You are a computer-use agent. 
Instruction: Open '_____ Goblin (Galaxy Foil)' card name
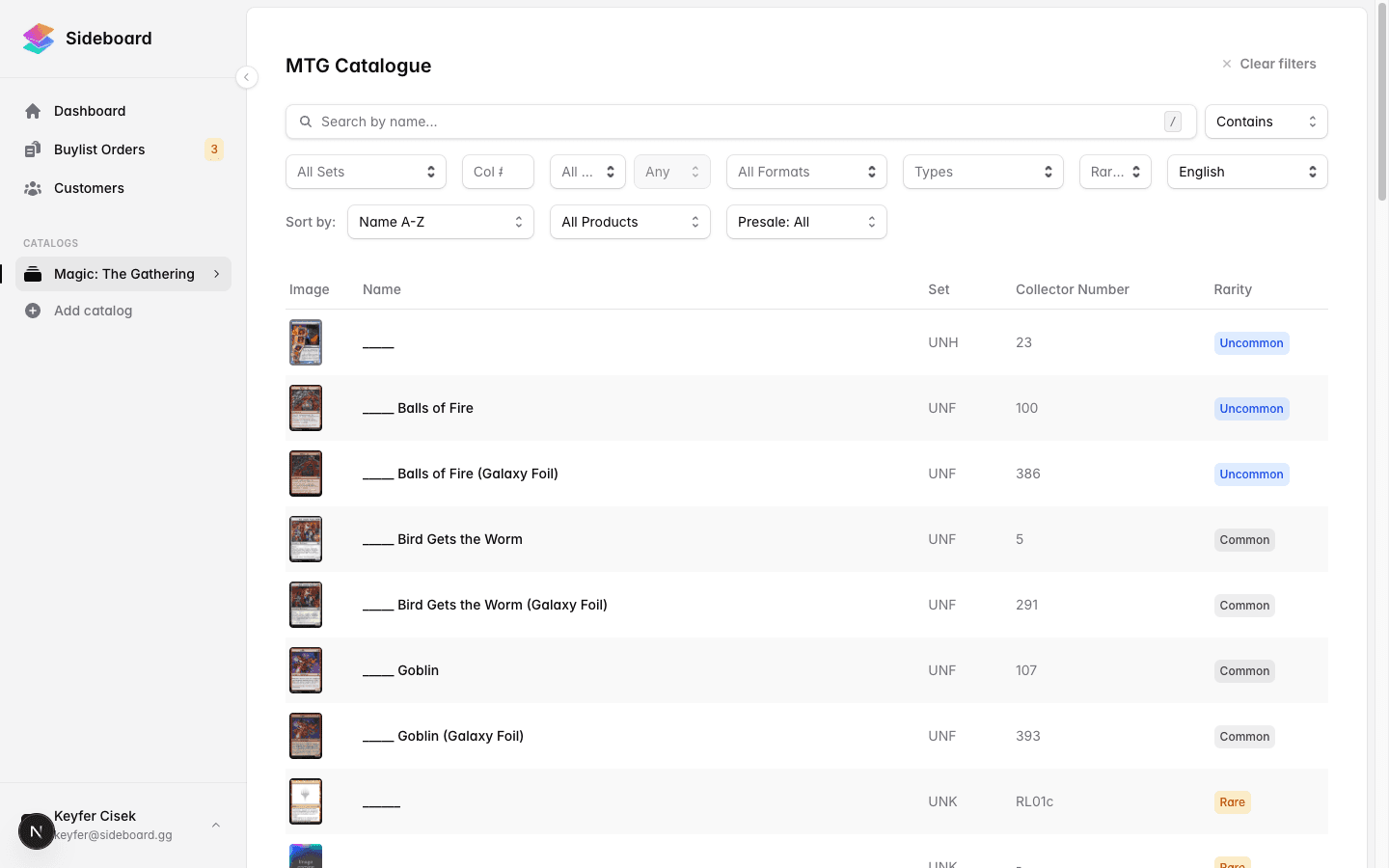[x=443, y=736]
